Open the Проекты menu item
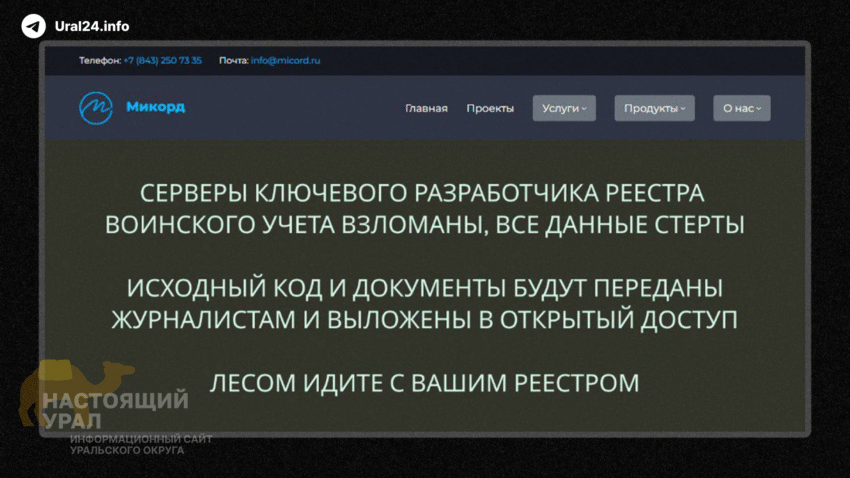Image resolution: width=850 pixels, height=478 pixels. click(490, 109)
